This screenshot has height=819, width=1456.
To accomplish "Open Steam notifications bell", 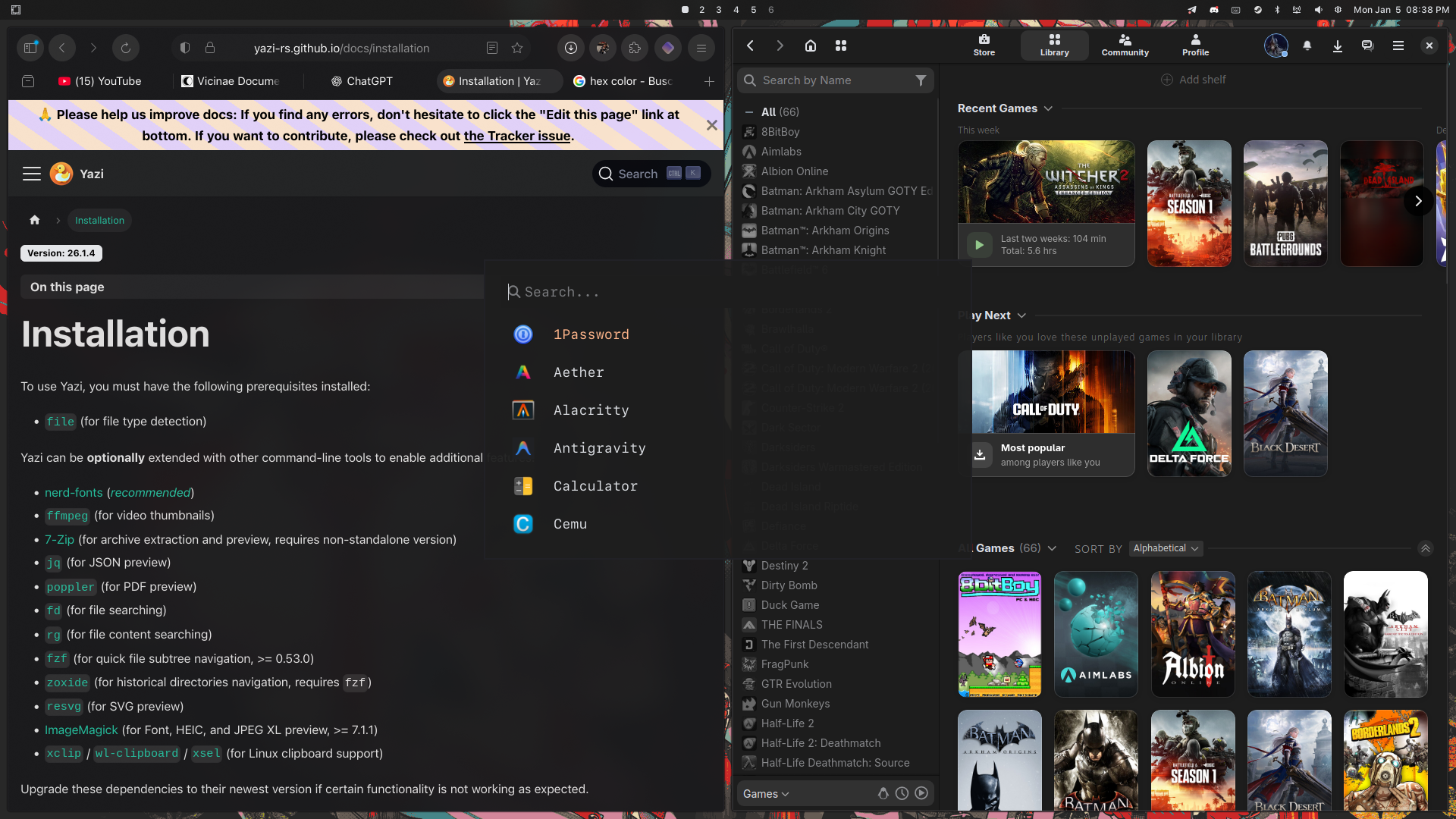I will pos(1307,45).
